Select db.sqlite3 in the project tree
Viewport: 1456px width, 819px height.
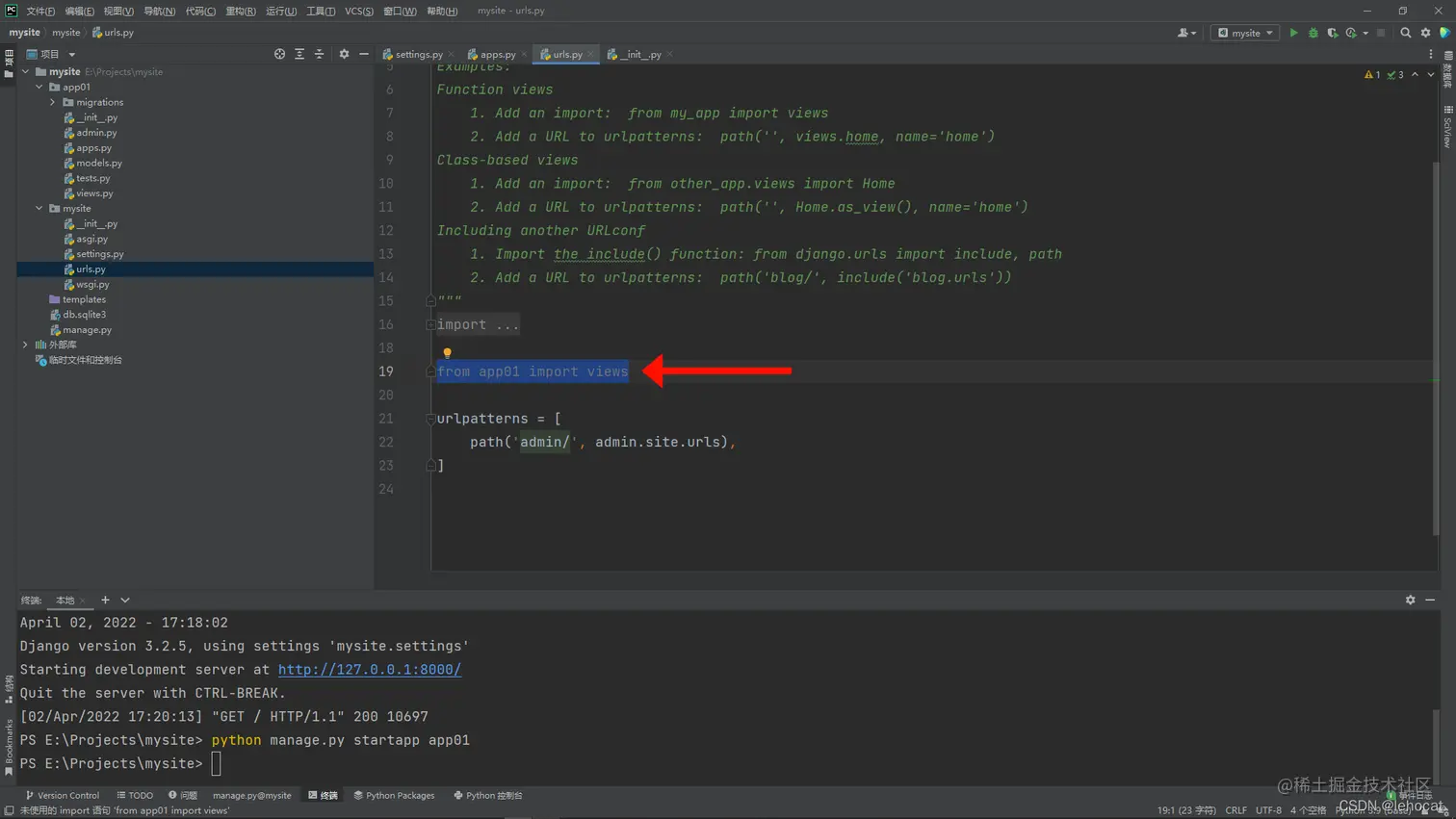pos(84,314)
